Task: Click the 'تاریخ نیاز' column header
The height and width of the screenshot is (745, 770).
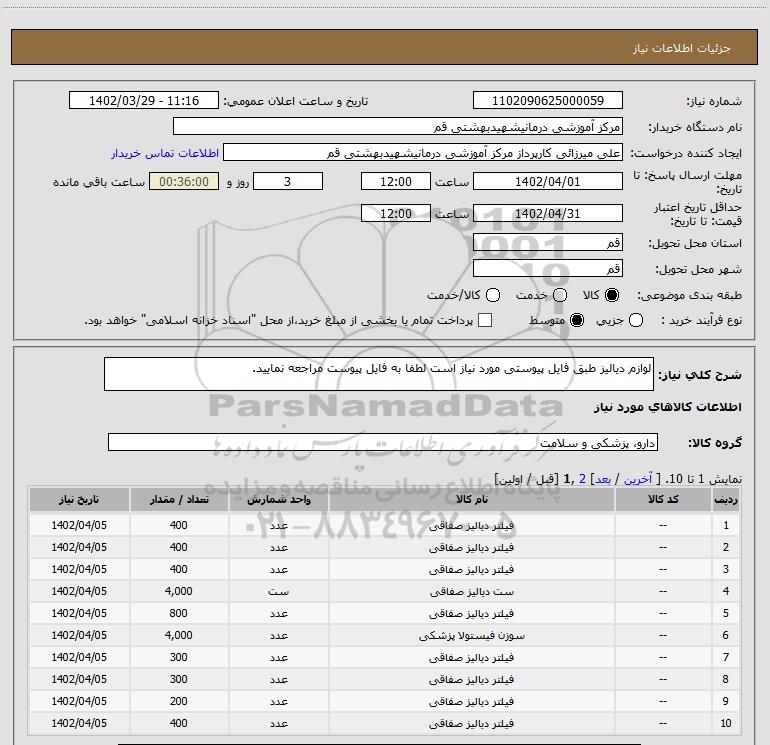Action: pos(78,499)
